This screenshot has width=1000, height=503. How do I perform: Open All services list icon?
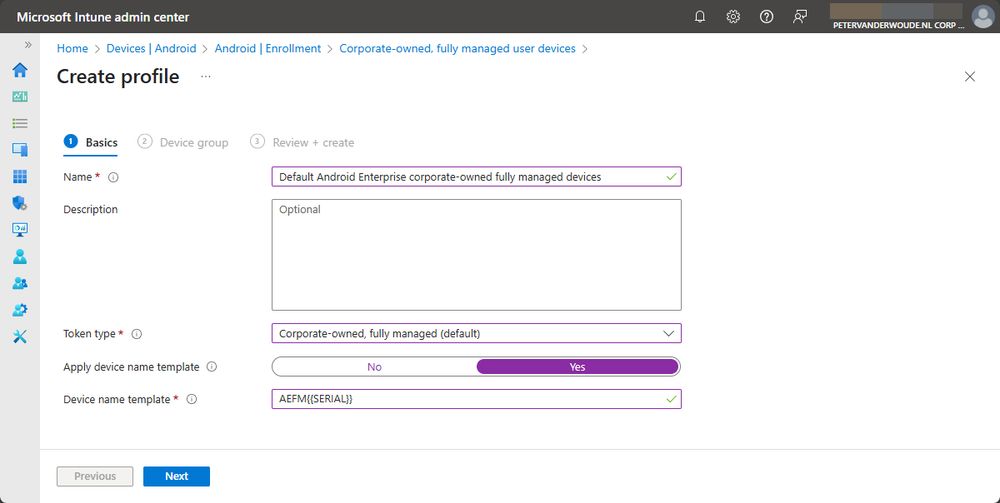[20, 123]
